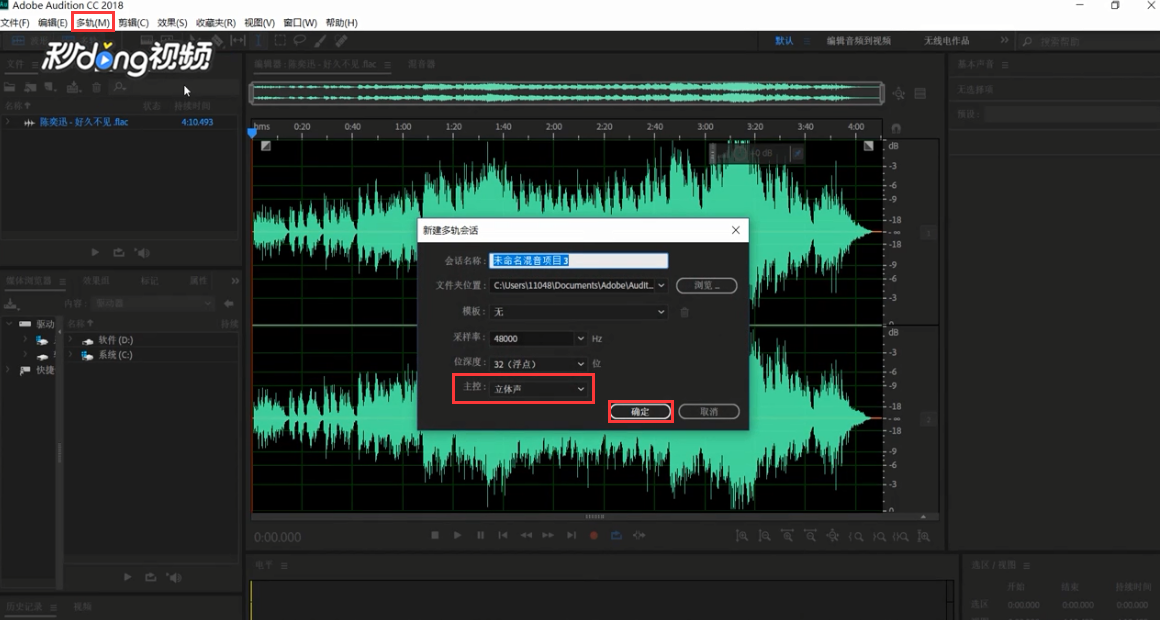This screenshot has height=620, width=1160.
Task: Click Zoom Out (Time) icon
Action: click(x=810, y=536)
